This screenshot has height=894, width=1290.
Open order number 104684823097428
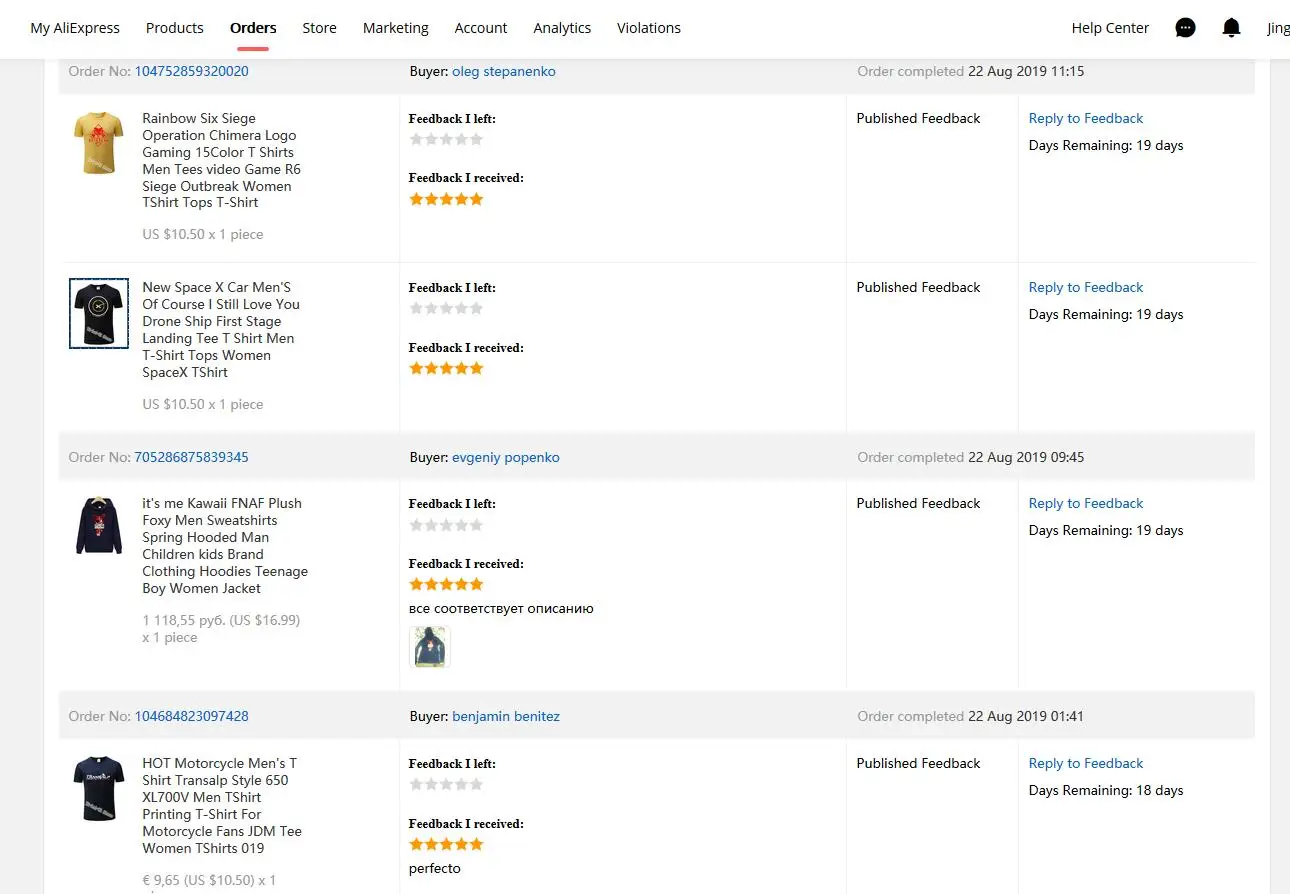click(191, 716)
